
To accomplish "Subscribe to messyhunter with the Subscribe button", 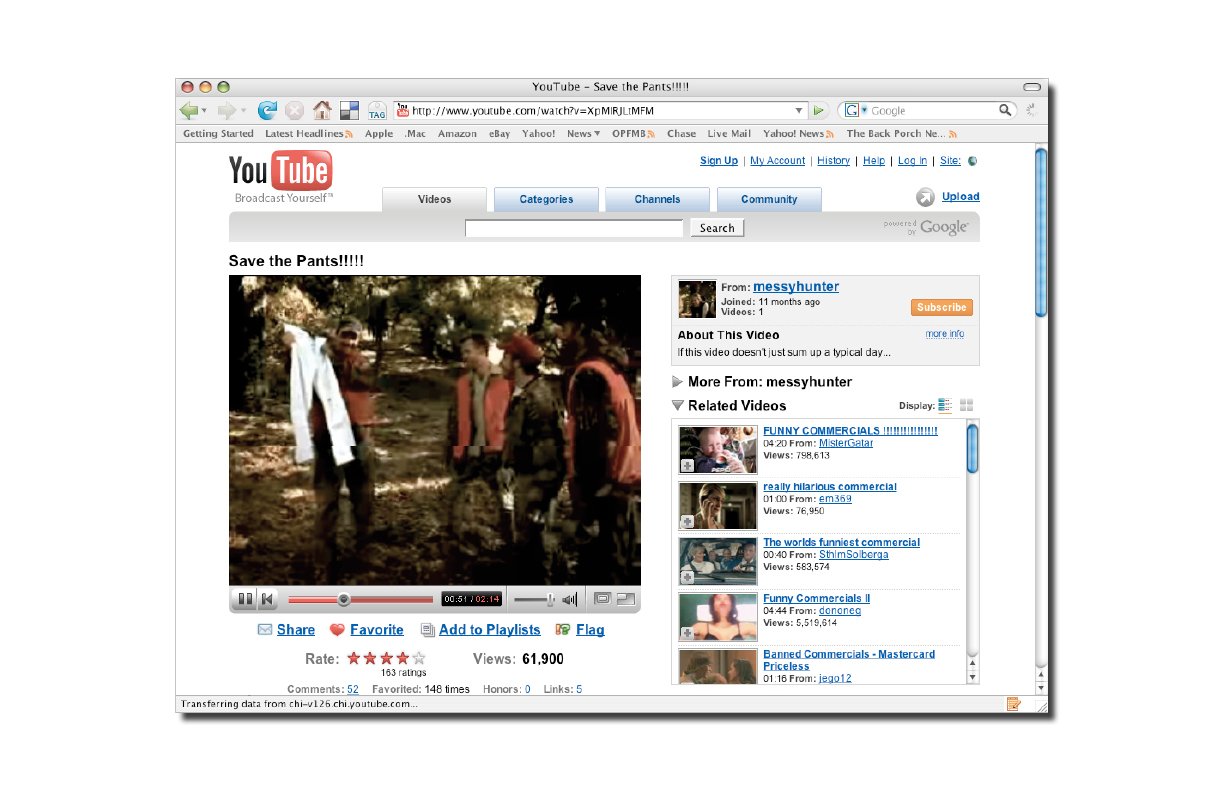I will click(941, 307).
